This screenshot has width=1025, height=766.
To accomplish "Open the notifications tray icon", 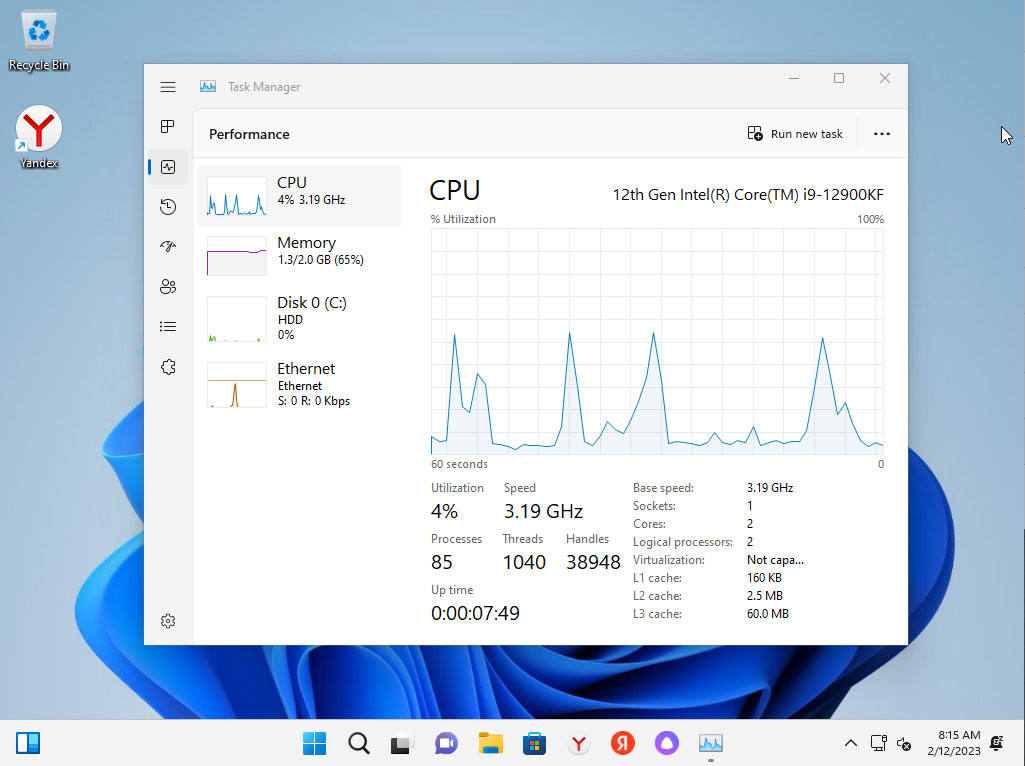I will point(997,743).
